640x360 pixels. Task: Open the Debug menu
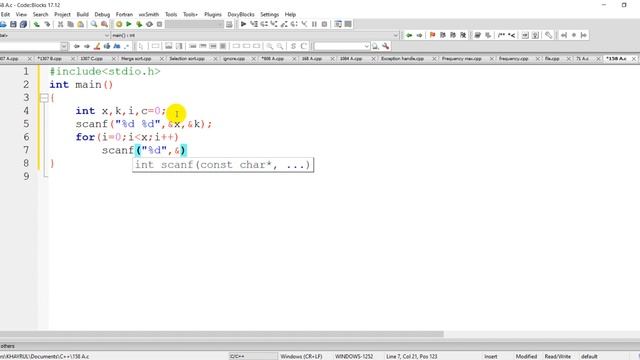click(102, 14)
